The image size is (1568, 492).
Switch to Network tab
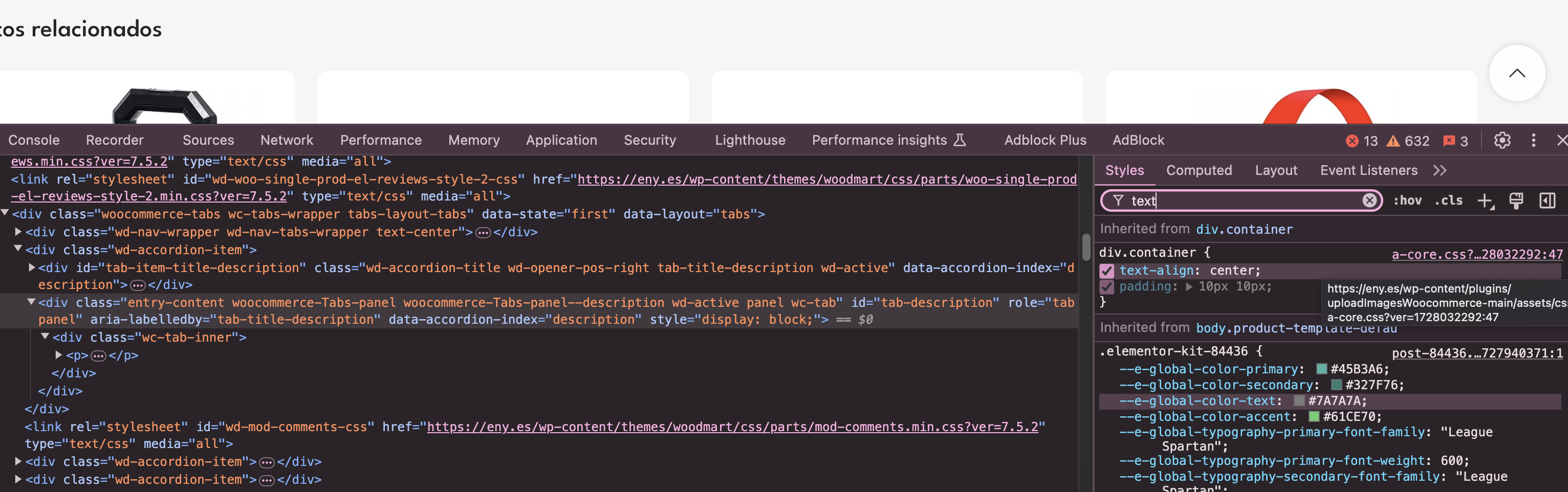pyautogui.click(x=287, y=141)
